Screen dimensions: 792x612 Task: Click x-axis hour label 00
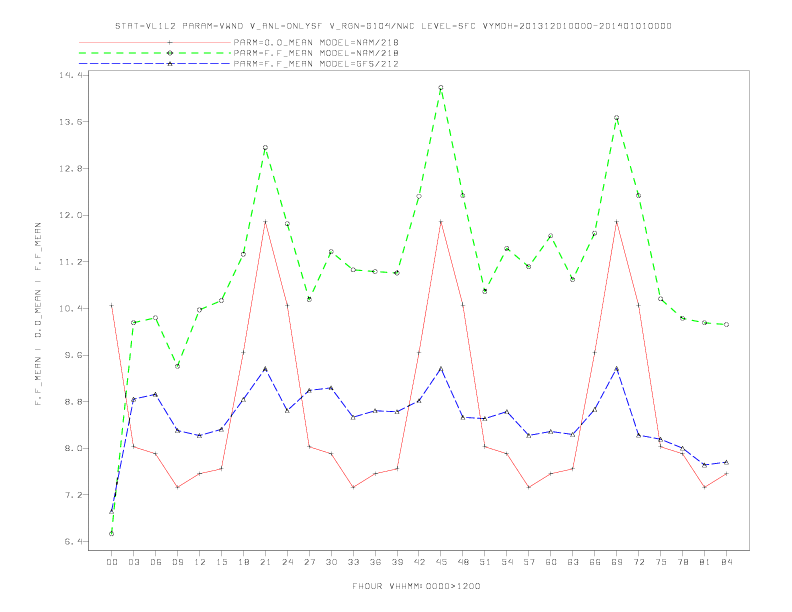point(112,562)
